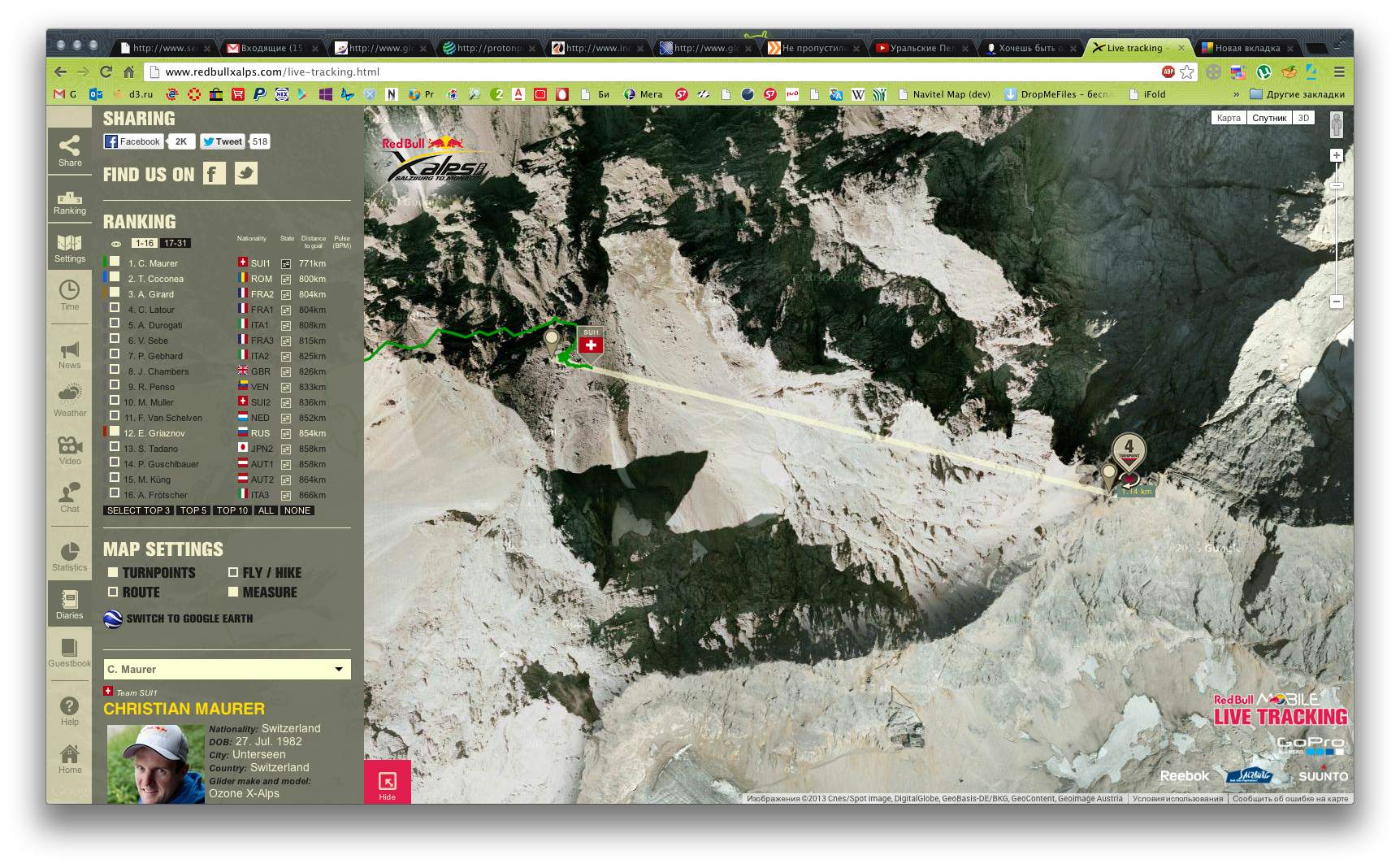Click the Select Top 3 button
The image size is (1400, 868).
coord(138,510)
